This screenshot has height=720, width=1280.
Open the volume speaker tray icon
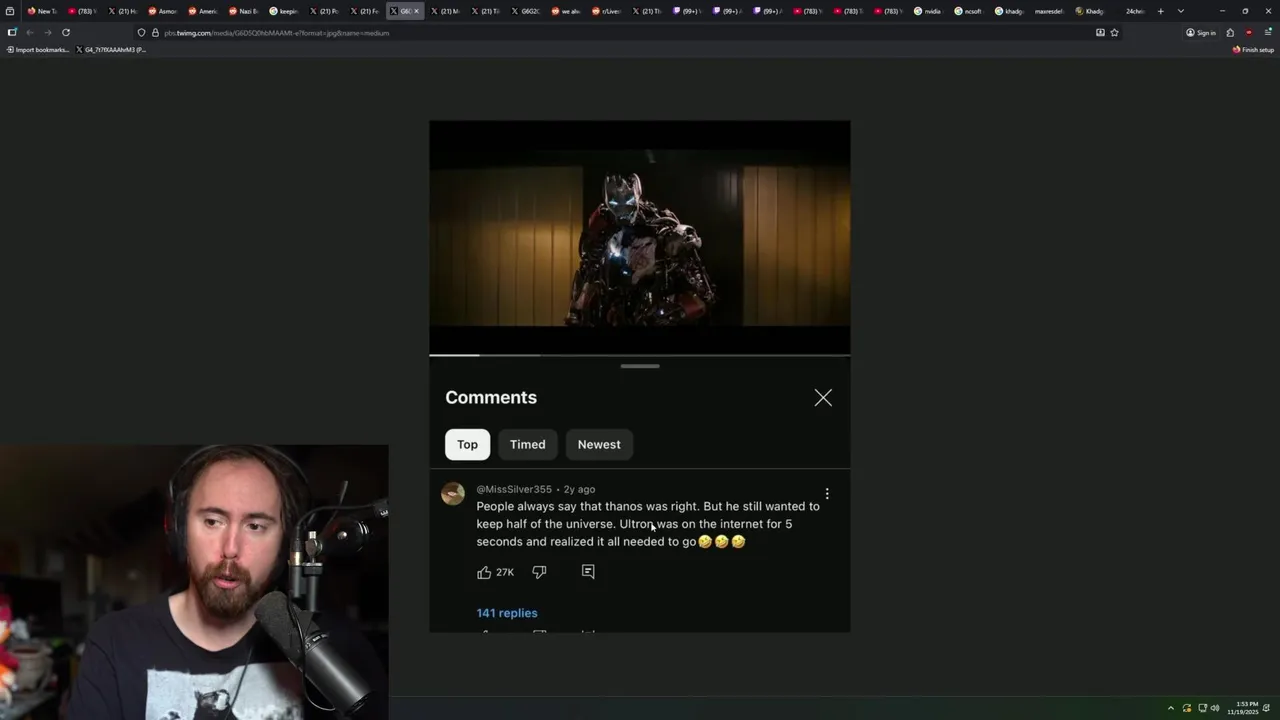click(x=1215, y=708)
